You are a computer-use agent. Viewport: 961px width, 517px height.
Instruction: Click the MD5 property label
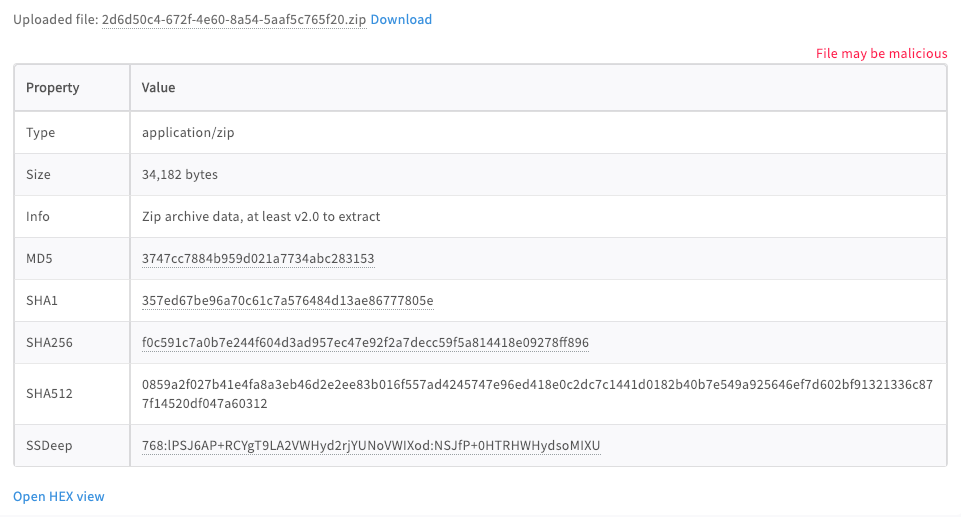pos(38,259)
